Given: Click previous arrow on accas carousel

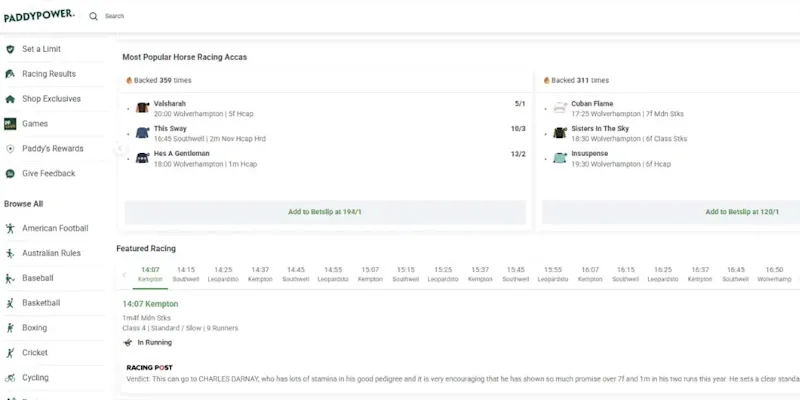Looking at the screenshot, I should (120, 149).
